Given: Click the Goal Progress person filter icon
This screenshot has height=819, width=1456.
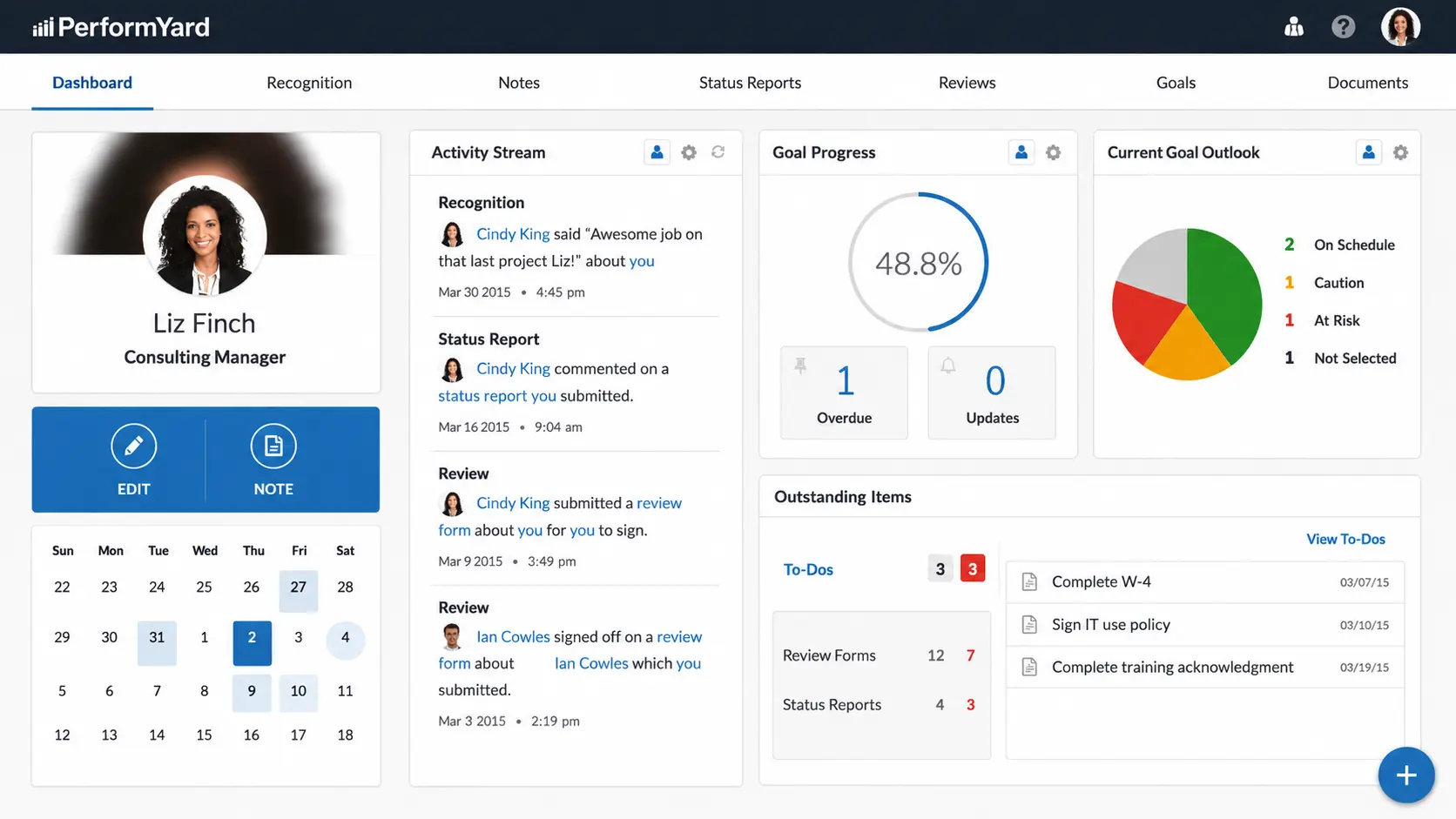Looking at the screenshot, I should pyautogui.click(x=1021, y=152).
